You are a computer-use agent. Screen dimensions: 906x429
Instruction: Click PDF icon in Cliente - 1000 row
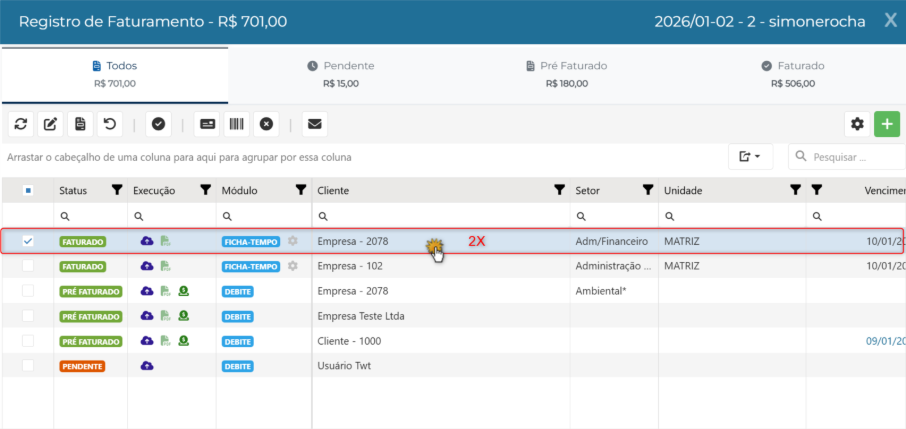(165, 341)
